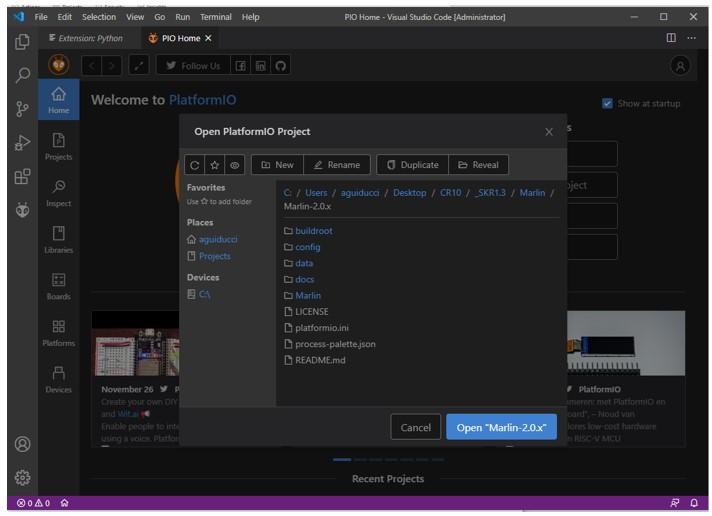
Task: Open the File menu
Action: coord(41,17)
